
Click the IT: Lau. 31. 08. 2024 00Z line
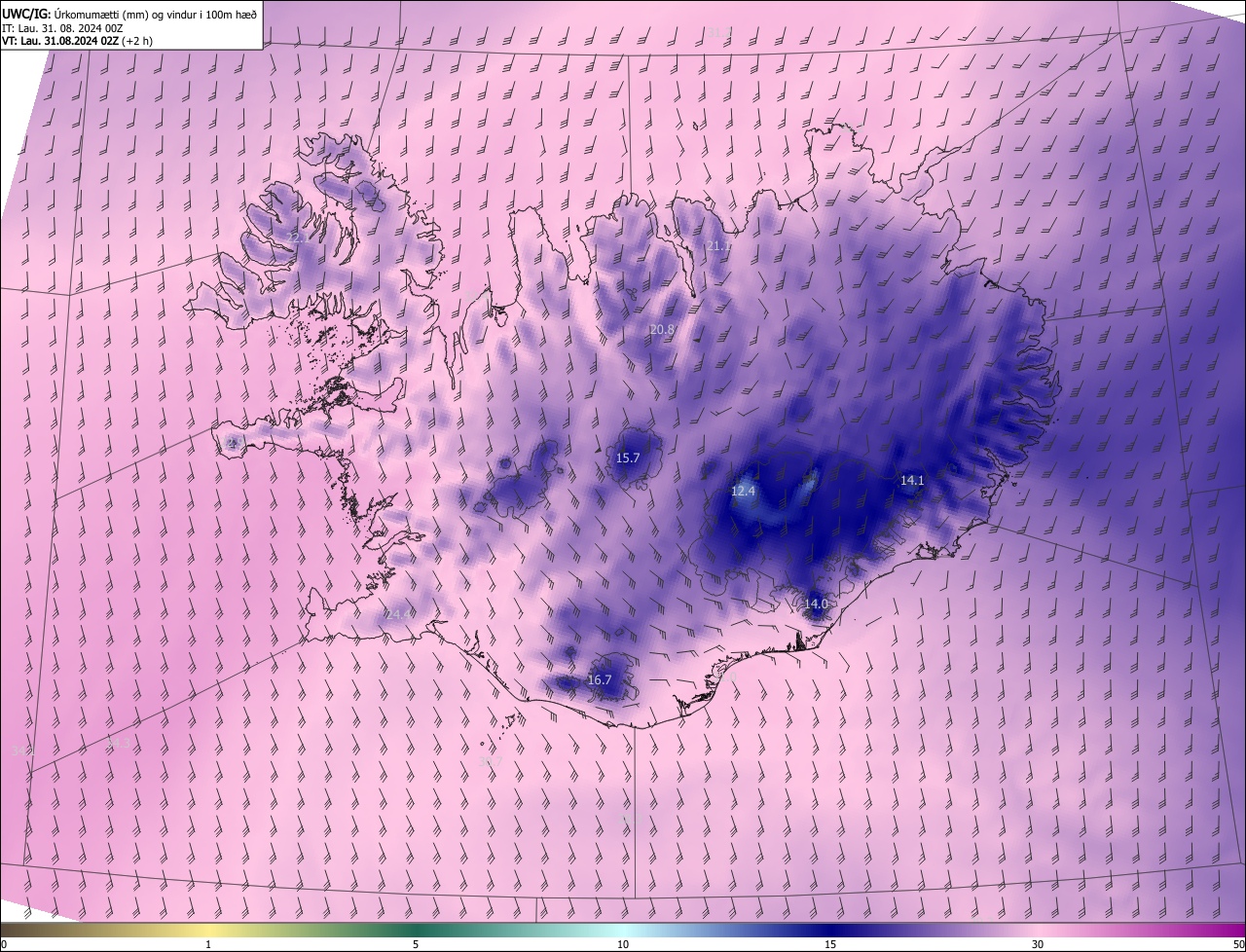click(x=62, y=27)
